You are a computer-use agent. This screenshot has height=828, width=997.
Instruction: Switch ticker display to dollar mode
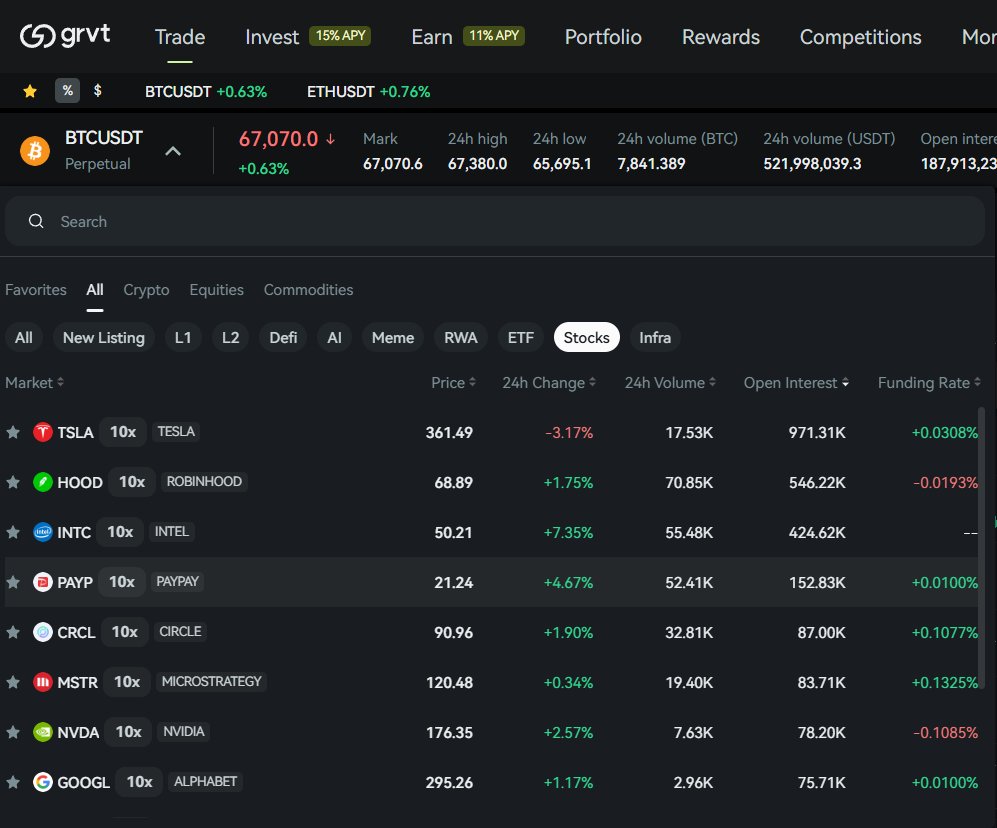(97, 91)
